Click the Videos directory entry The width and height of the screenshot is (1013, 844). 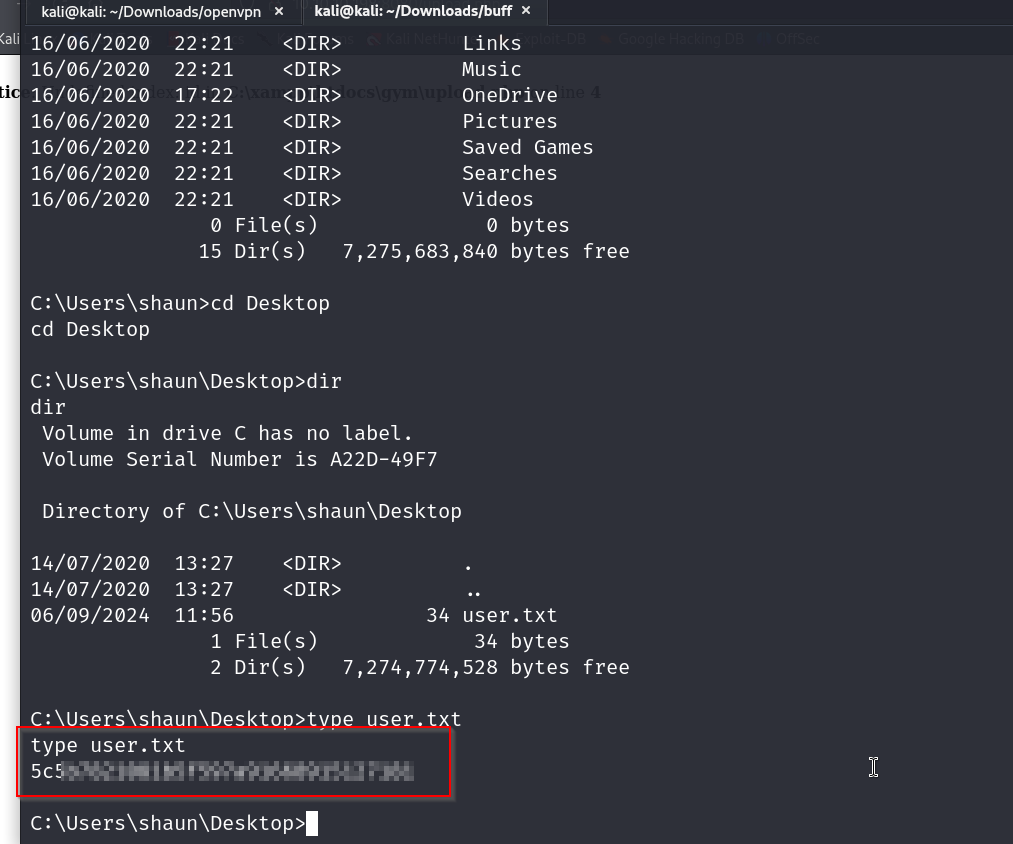pyautogui.click(x=497, y=200)
